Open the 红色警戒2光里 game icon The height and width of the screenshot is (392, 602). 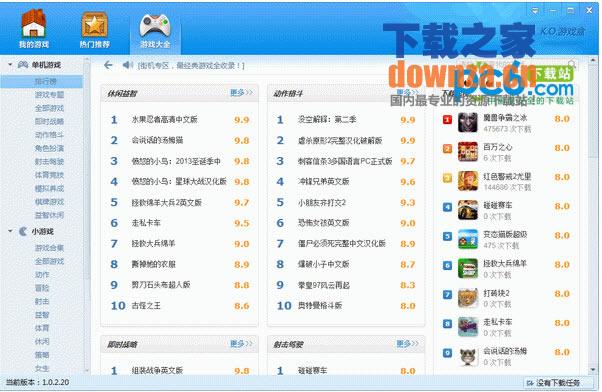pyautogui.click(x=468, y=181)
